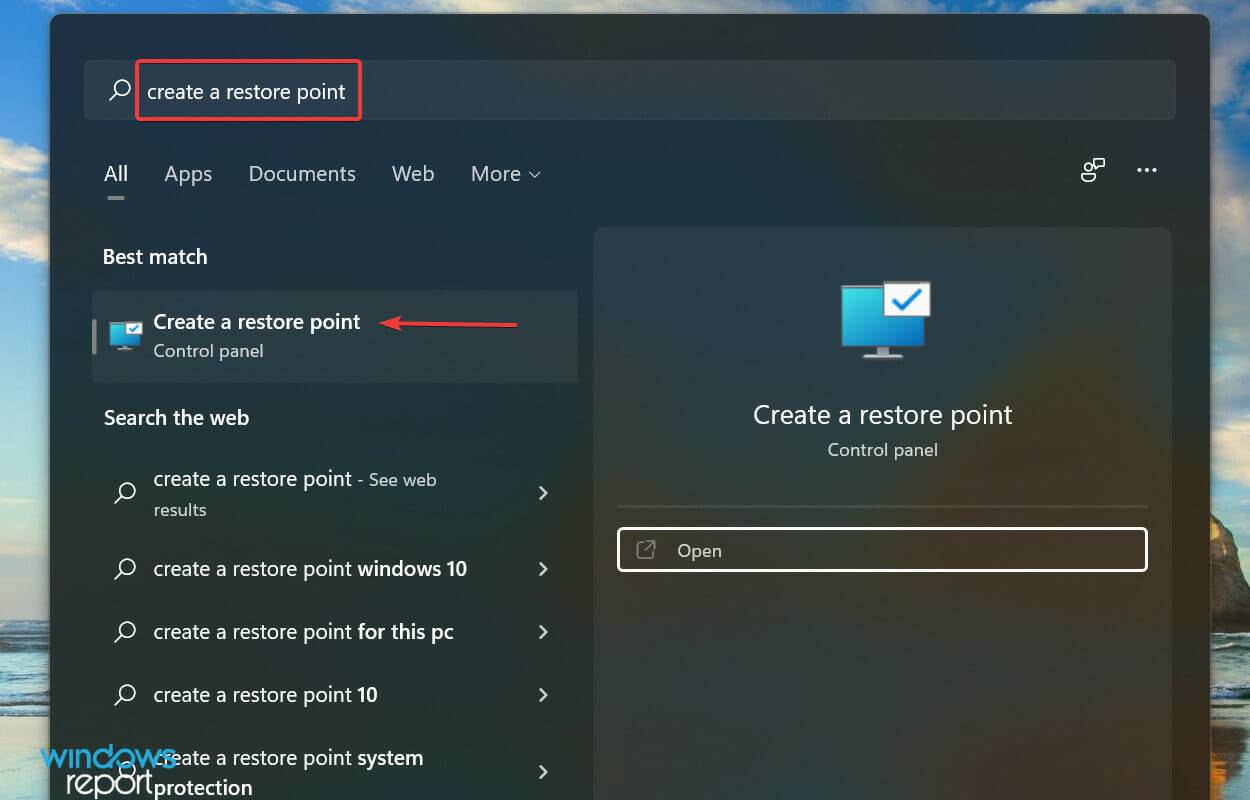Open the 'Create a restore point' best match

pos(256,322)
